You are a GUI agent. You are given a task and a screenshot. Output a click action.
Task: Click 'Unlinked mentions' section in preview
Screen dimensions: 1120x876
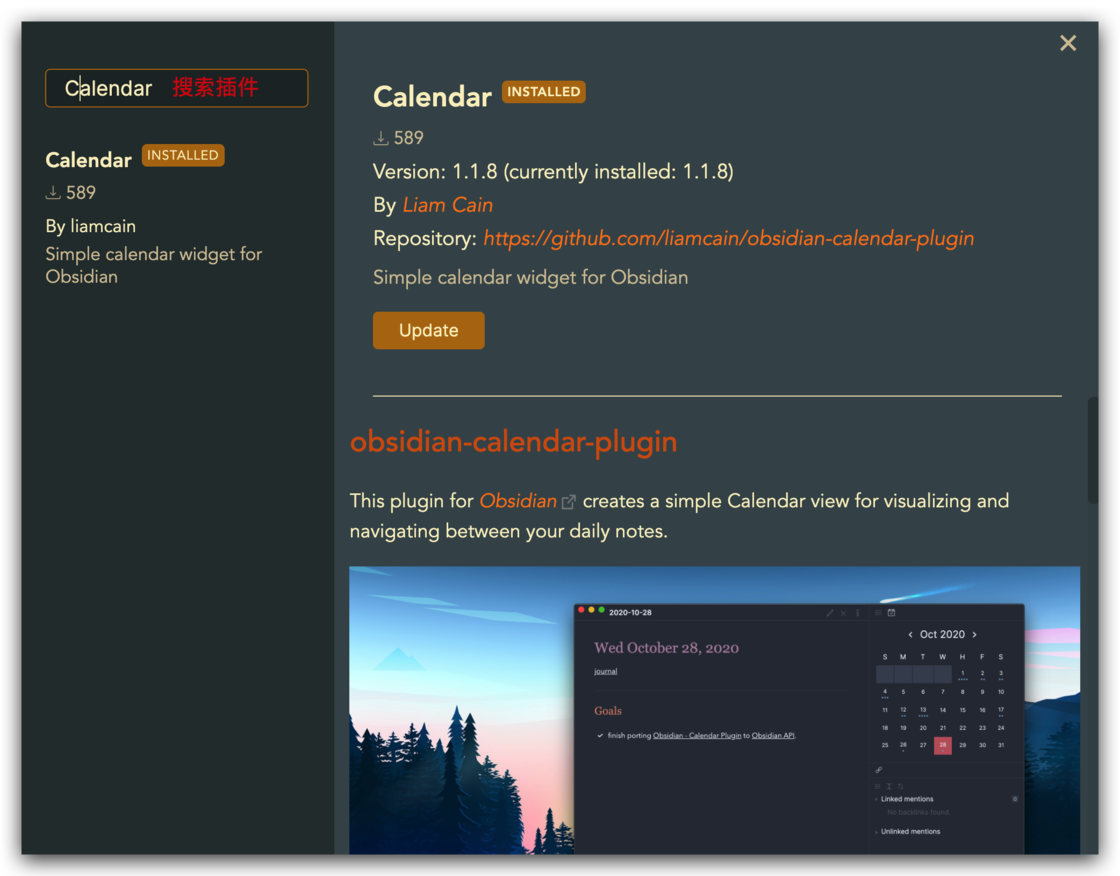(911, 831)
